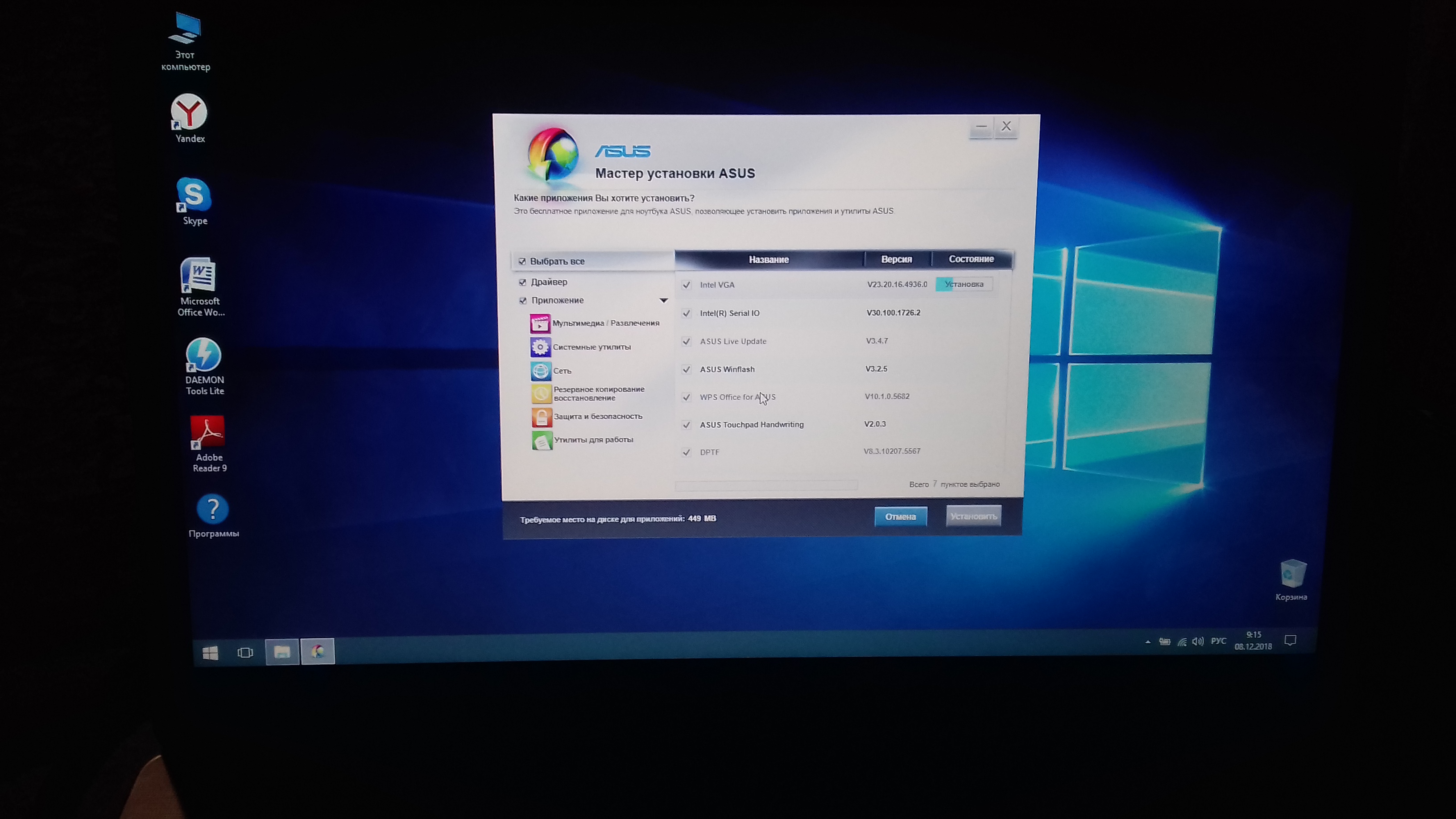This screenshot has width=1456, height=819.
Task: Open Adobe Reader 9 shortcut
Action: [x=209, y=444]
